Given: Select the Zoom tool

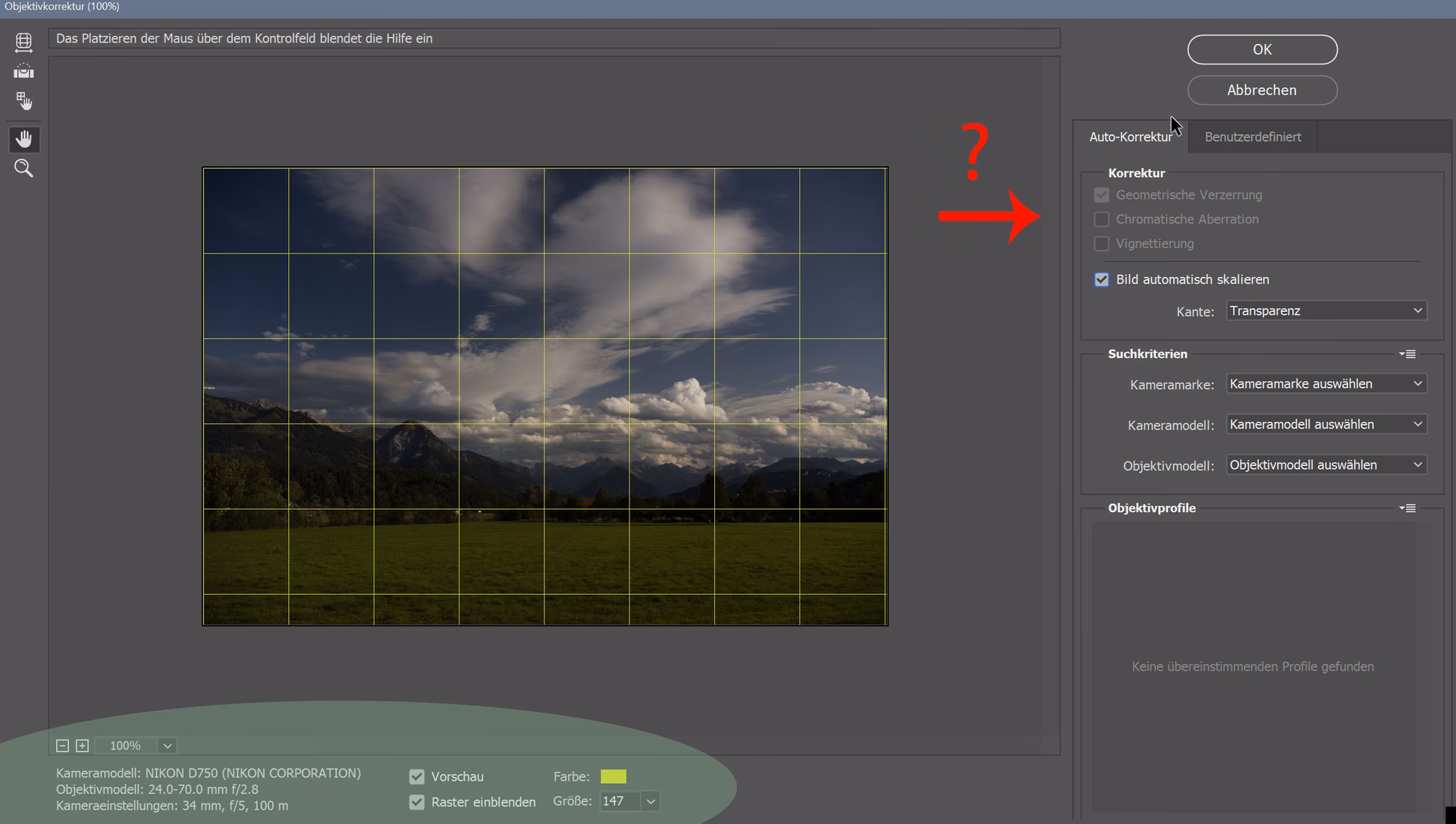Looking at the screenshot, I should pyautogui.click(x=24, y=168).
